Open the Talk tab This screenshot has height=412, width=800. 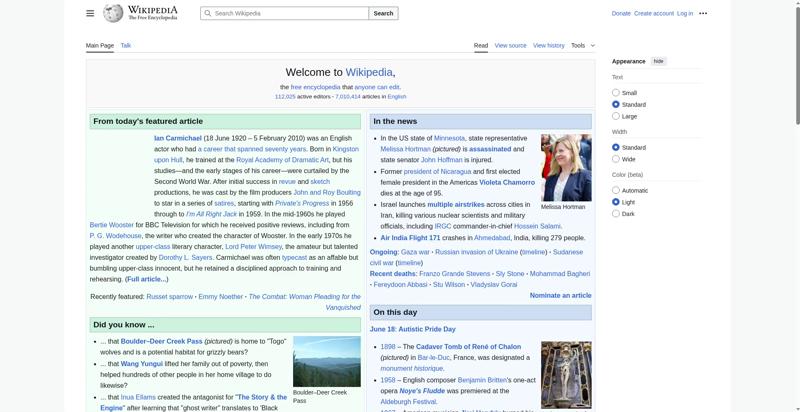(x=126, y=45)
